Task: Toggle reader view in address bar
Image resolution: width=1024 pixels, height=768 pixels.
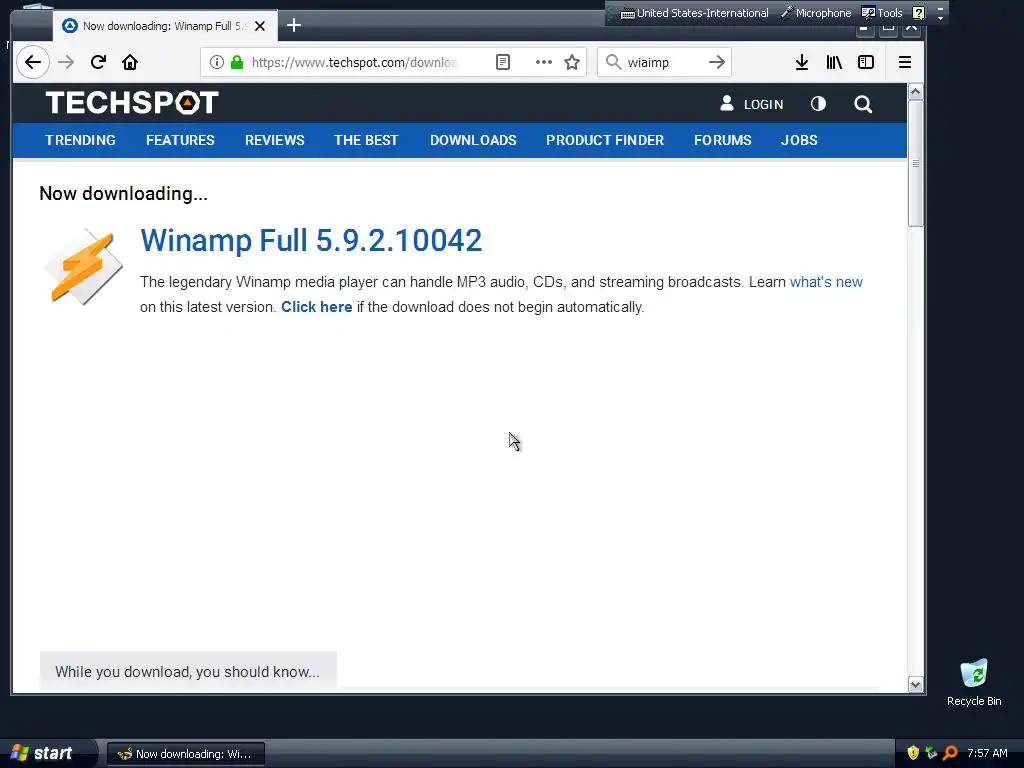Action: [x=503, y=62]
